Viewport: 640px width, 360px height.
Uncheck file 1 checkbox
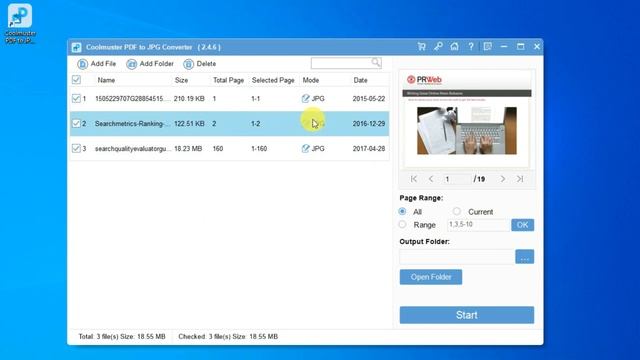pyautogui.click(x=76, y=98)
